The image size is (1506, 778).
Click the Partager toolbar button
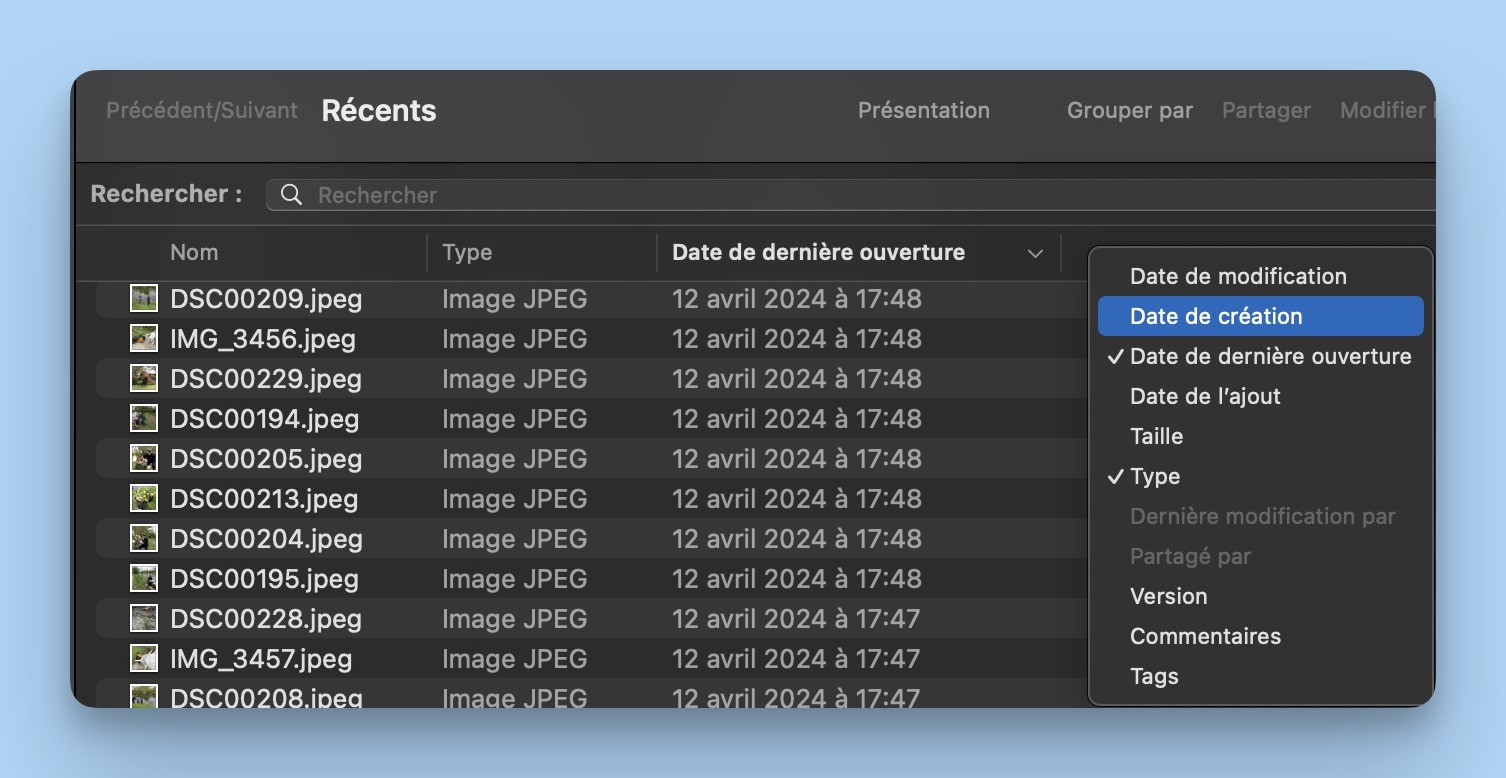(1266, 111)
